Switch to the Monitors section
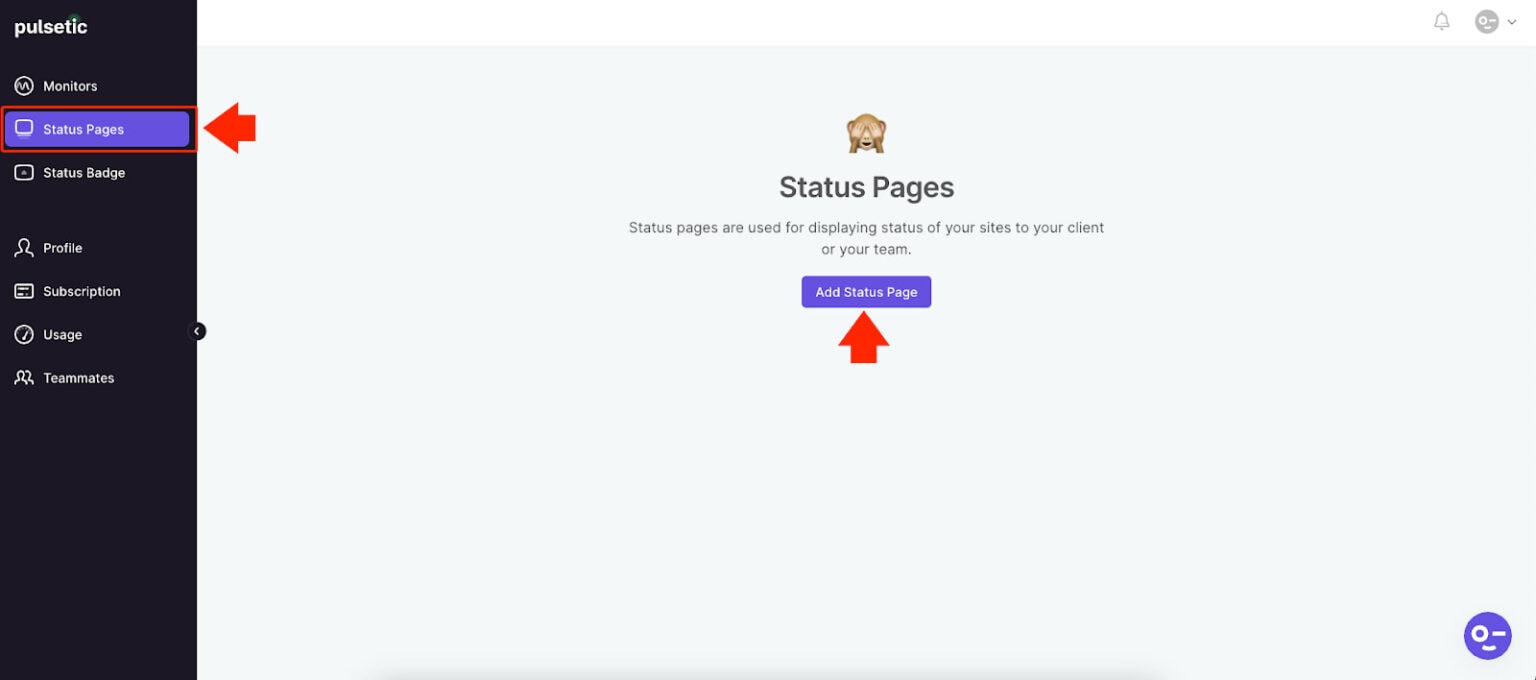Image resolution: width=1536 pixels, height=680 pixels. point(70,85)
